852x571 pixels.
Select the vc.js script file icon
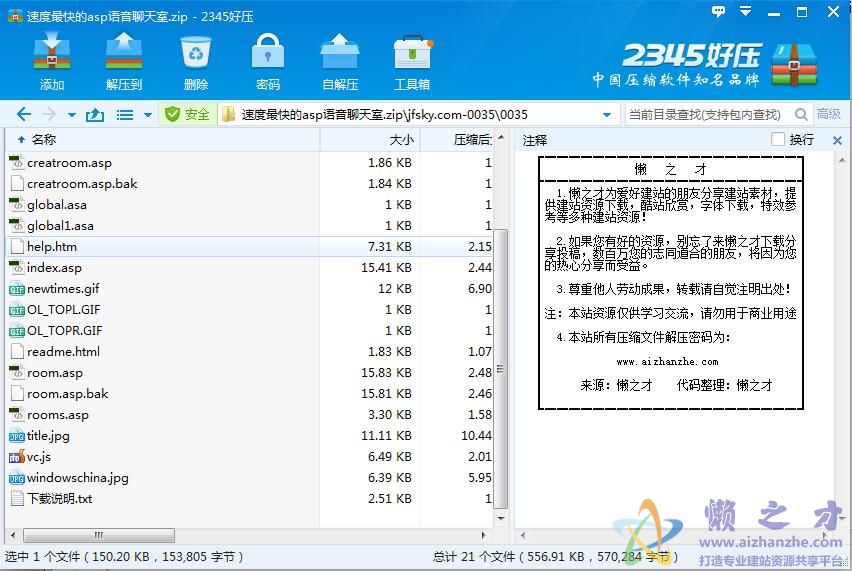point(17,457)
